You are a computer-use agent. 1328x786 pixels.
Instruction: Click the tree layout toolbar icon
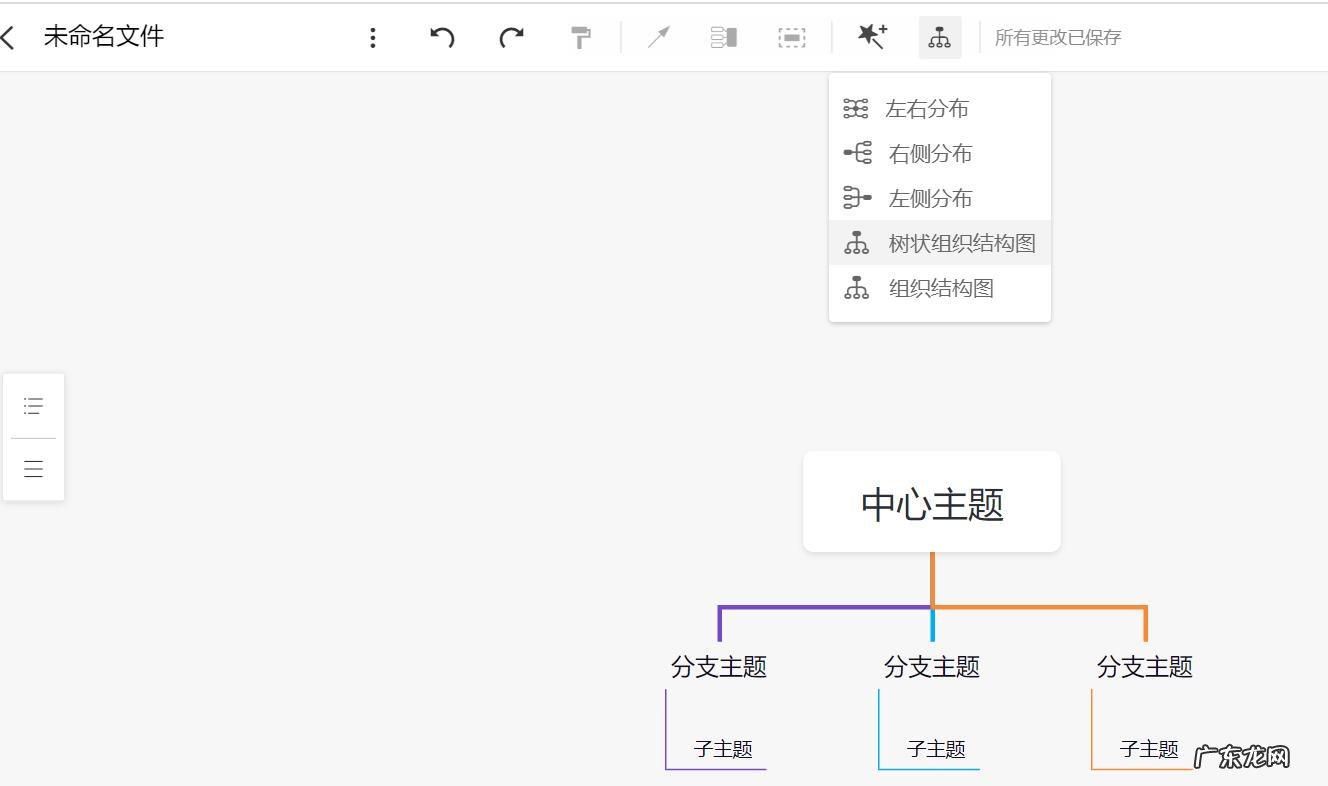(x=939, y=36)
